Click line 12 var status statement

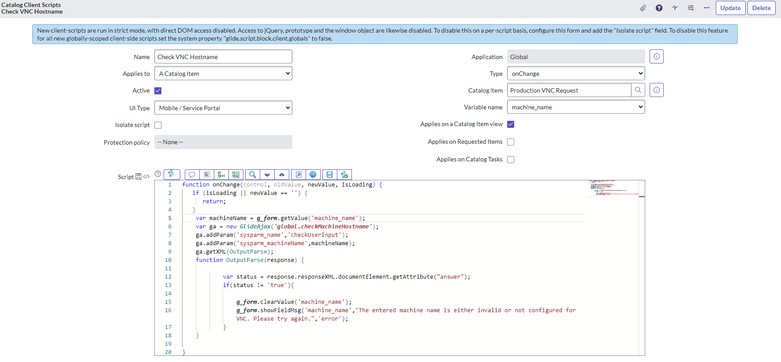[x=346, y=276]
